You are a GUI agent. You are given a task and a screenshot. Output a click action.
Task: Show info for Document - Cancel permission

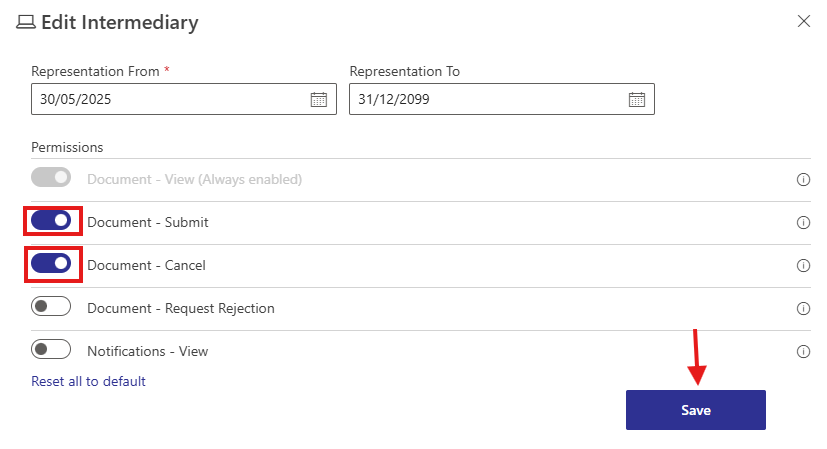802,266
